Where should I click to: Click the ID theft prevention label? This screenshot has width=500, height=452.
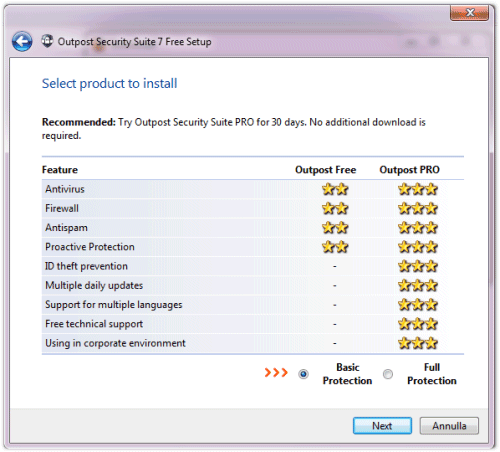point(86,266)
